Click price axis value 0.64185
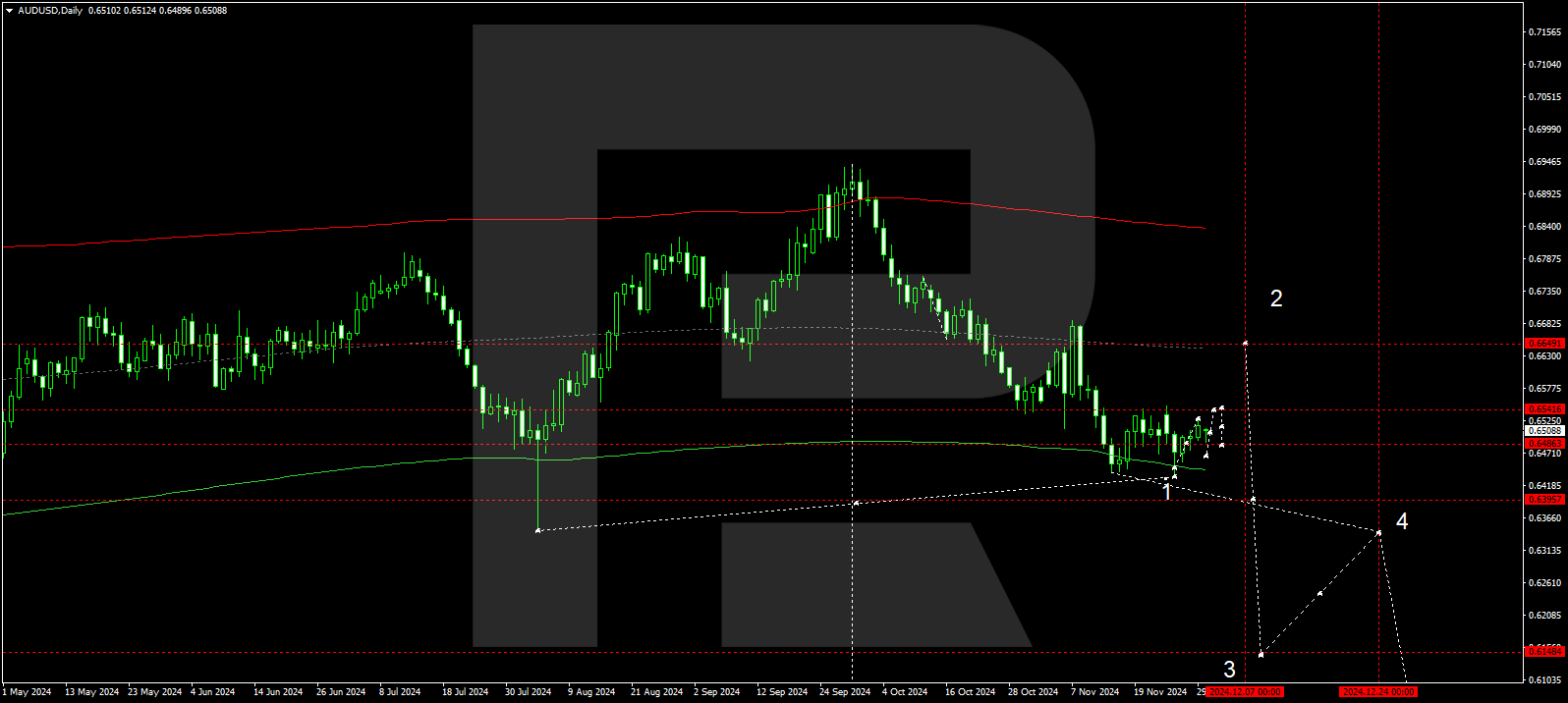Image resolution: width=1568 pixels, height=703 pixels. tap(1544, 486)
